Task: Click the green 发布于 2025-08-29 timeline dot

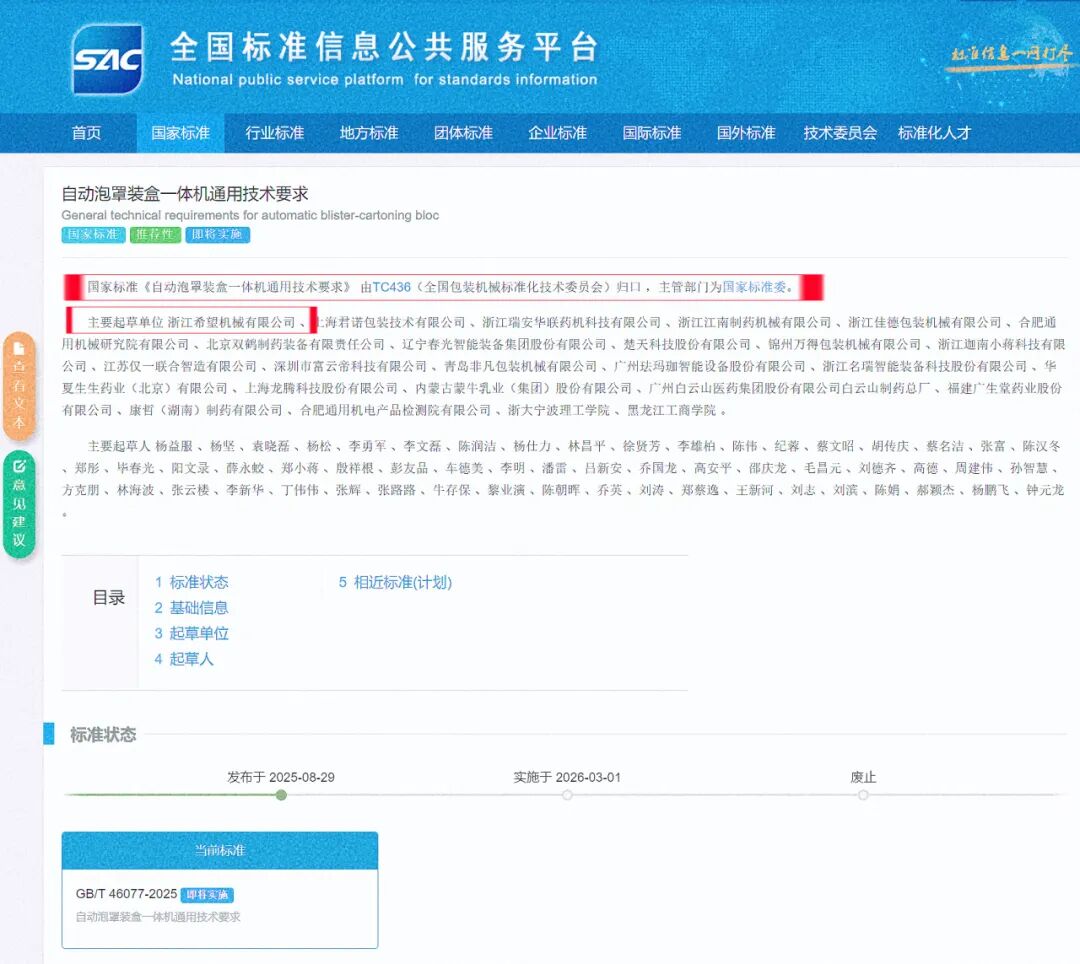Action: (281, 795)
